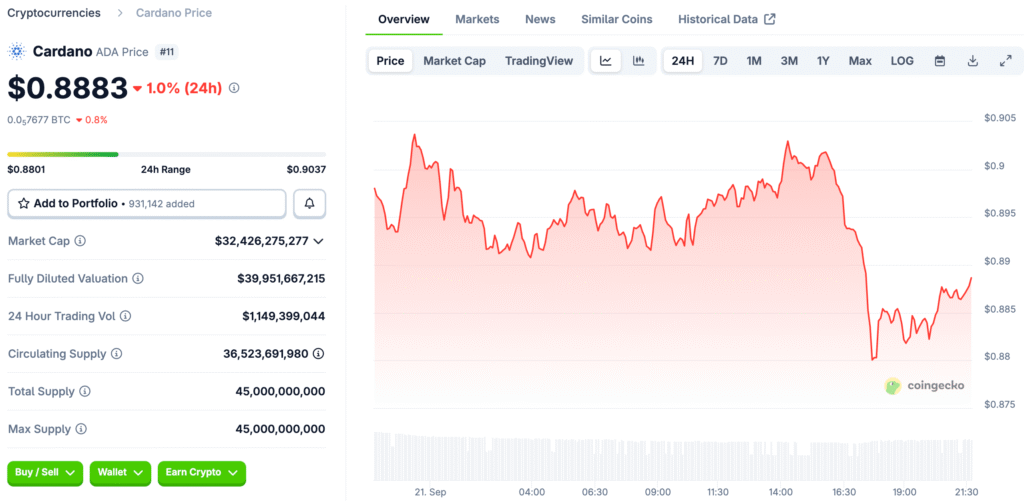
Task: Show Fully Diluted Valuation info icon
Action: click(x=138, y=278)
